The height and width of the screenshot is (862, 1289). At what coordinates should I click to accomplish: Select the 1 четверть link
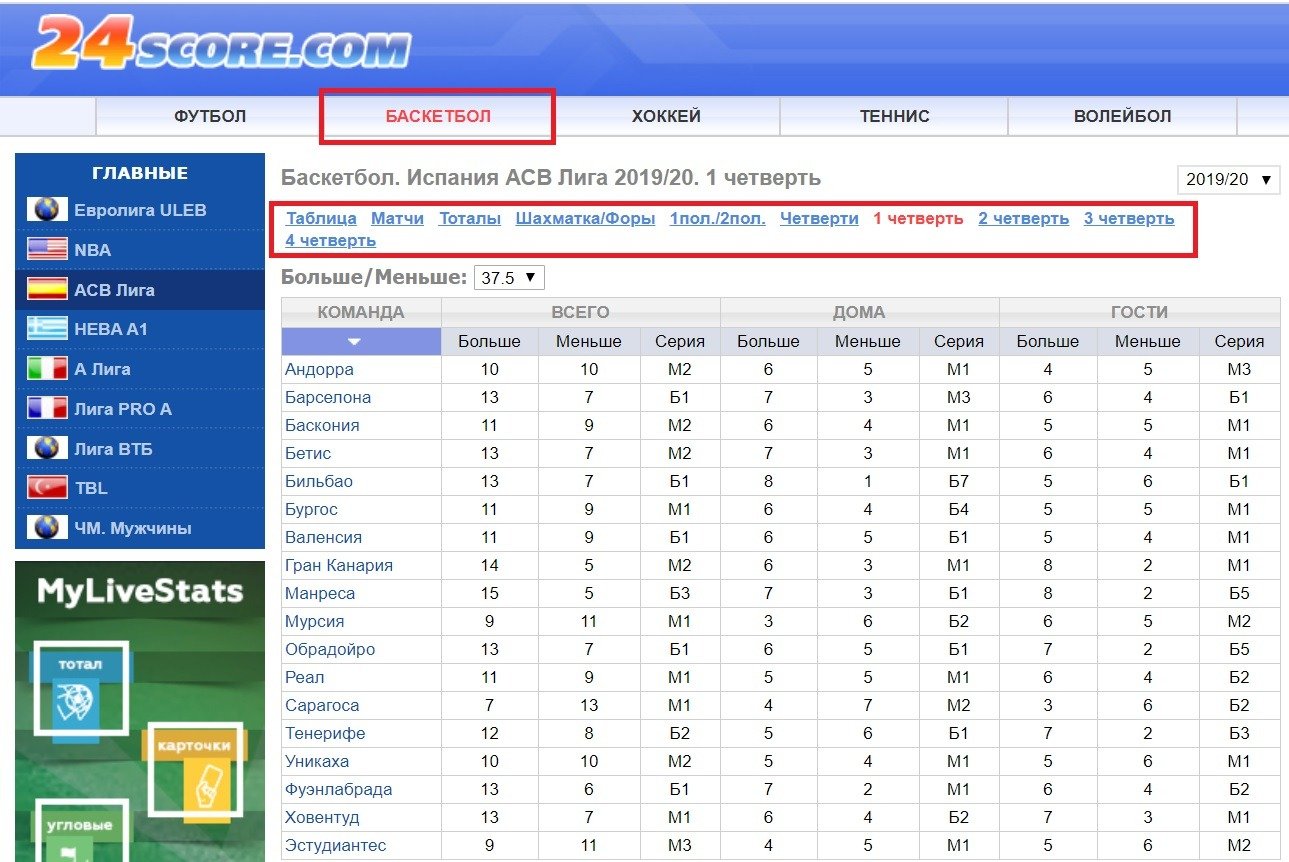[x=918, y=218]
